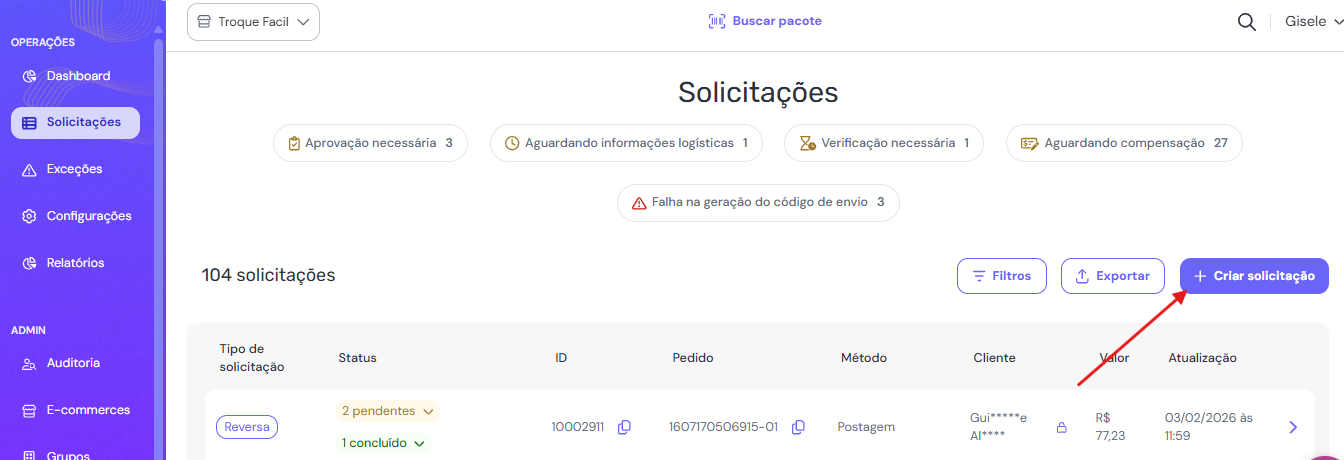This screenshot has width=1344, height=460.
Task: Click the lock icon beside client name
Action: (x=1061, y=427)
